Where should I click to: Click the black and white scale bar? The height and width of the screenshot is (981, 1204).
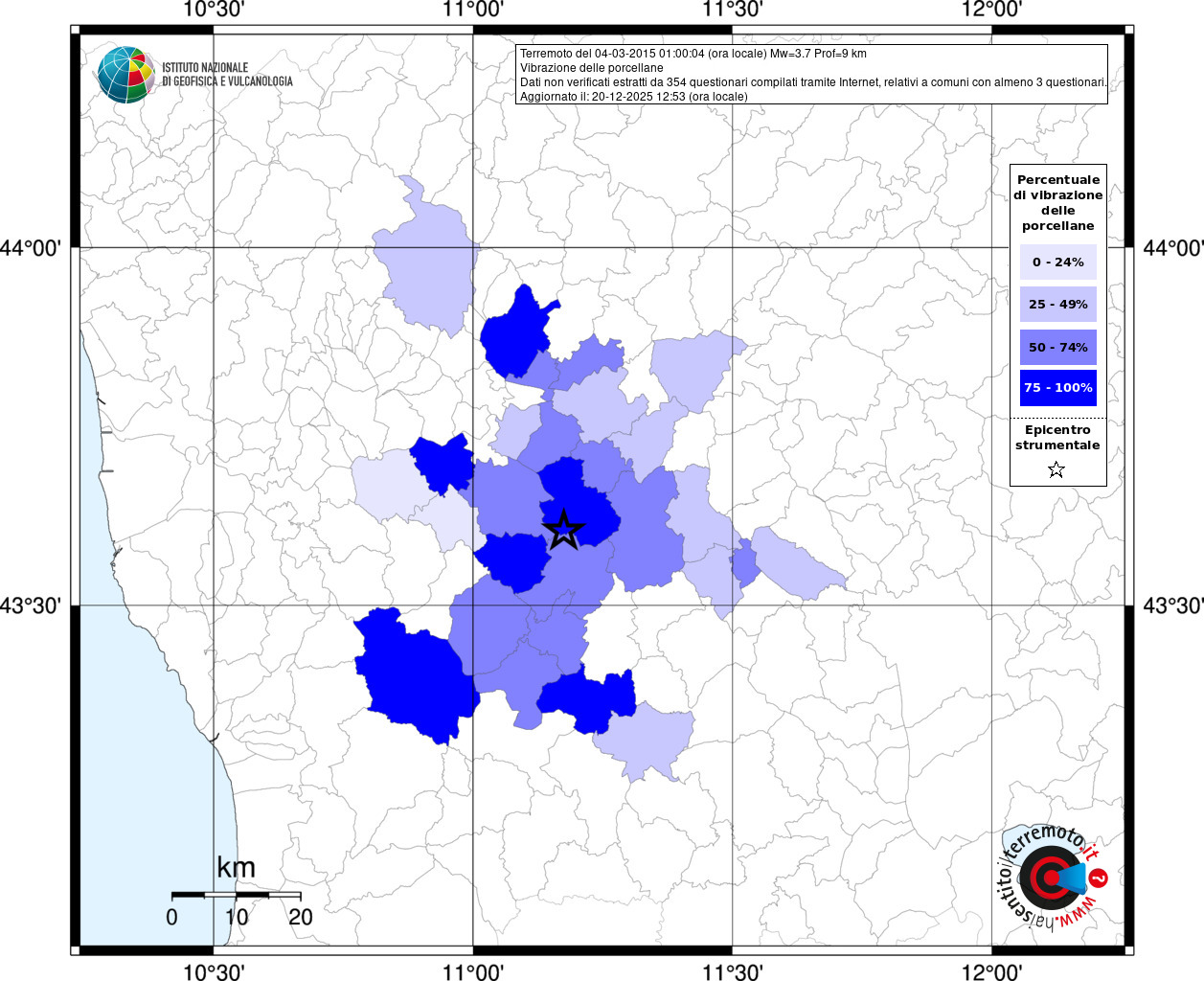(x=237, y=894)
